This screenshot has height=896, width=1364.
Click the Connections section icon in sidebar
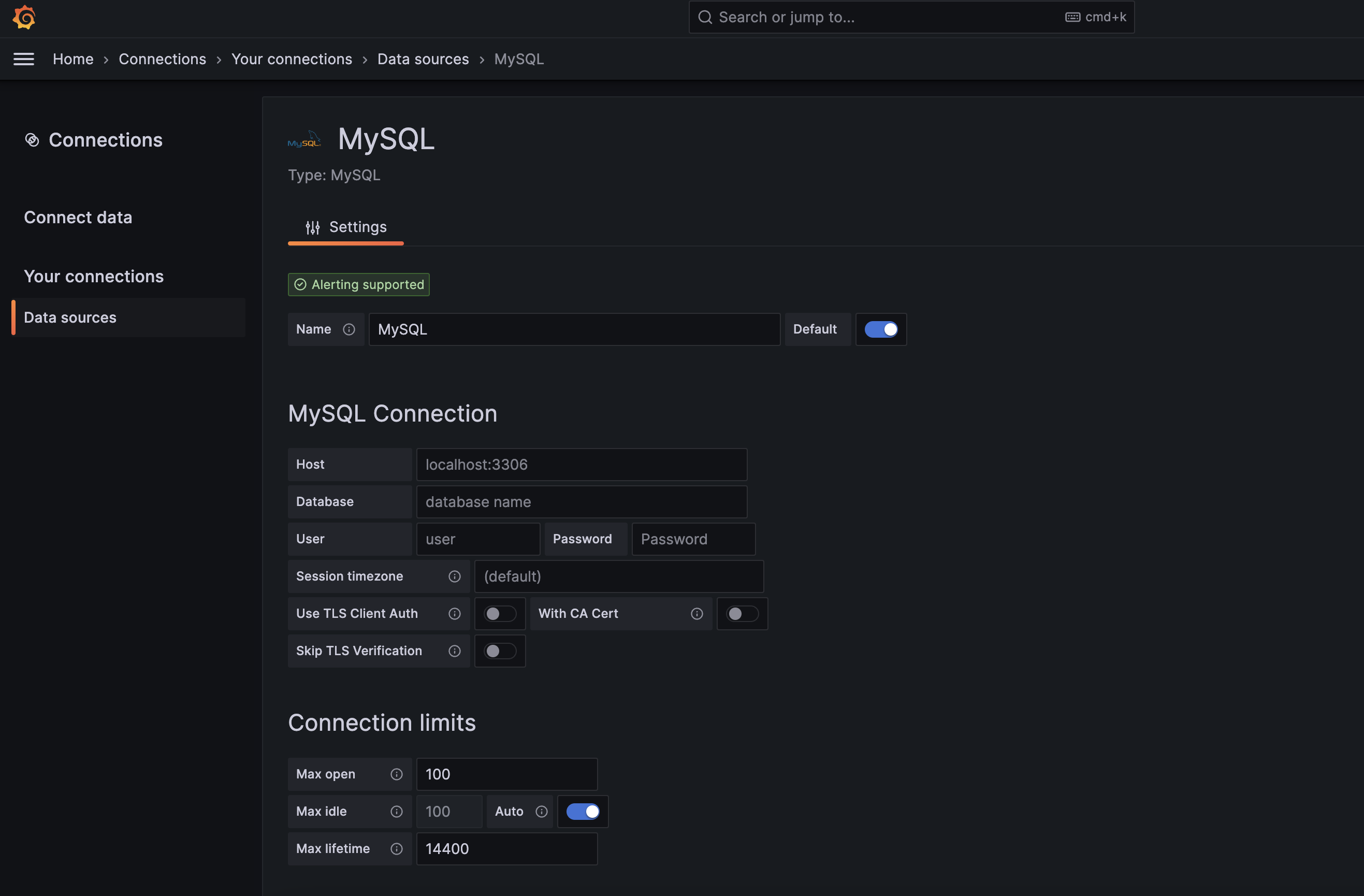click(x=32, y=140)
